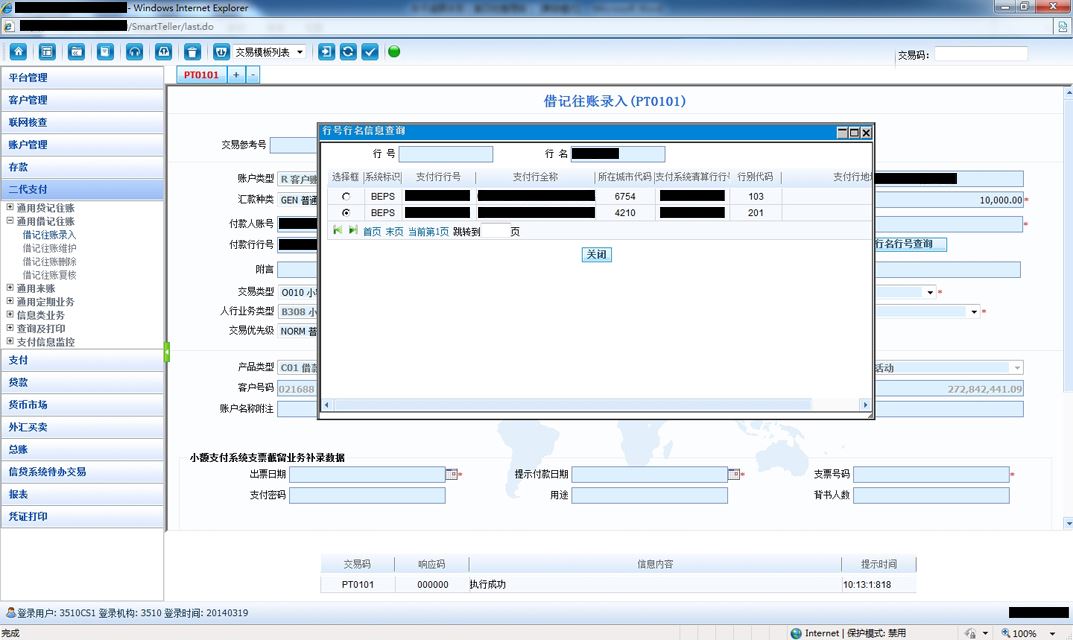
Task: Click the 关闭 button in the dialog
Action: click(x=596, y=255)
